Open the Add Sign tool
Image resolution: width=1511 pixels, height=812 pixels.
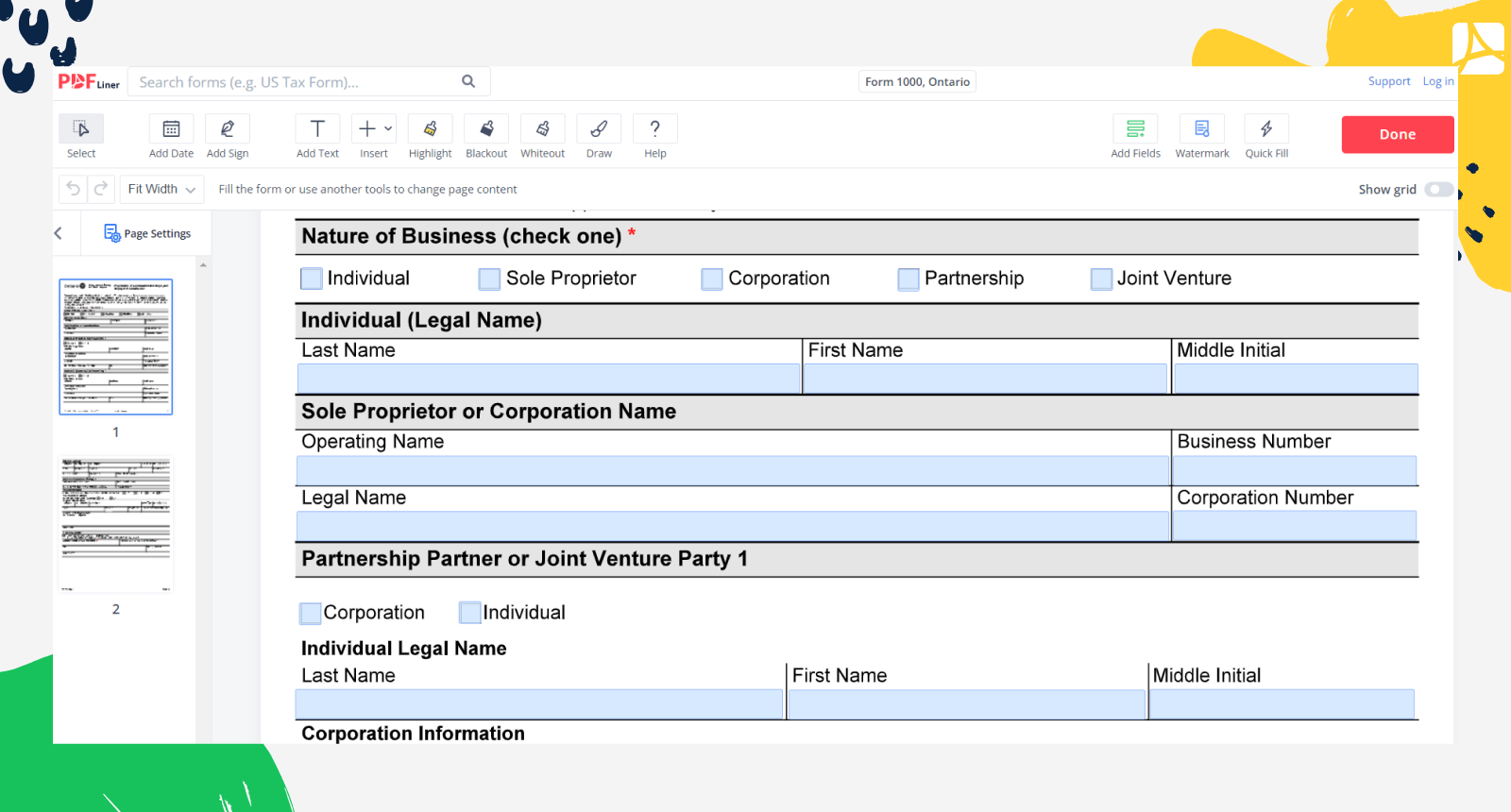pyautogui.click(x=228, y=129)
